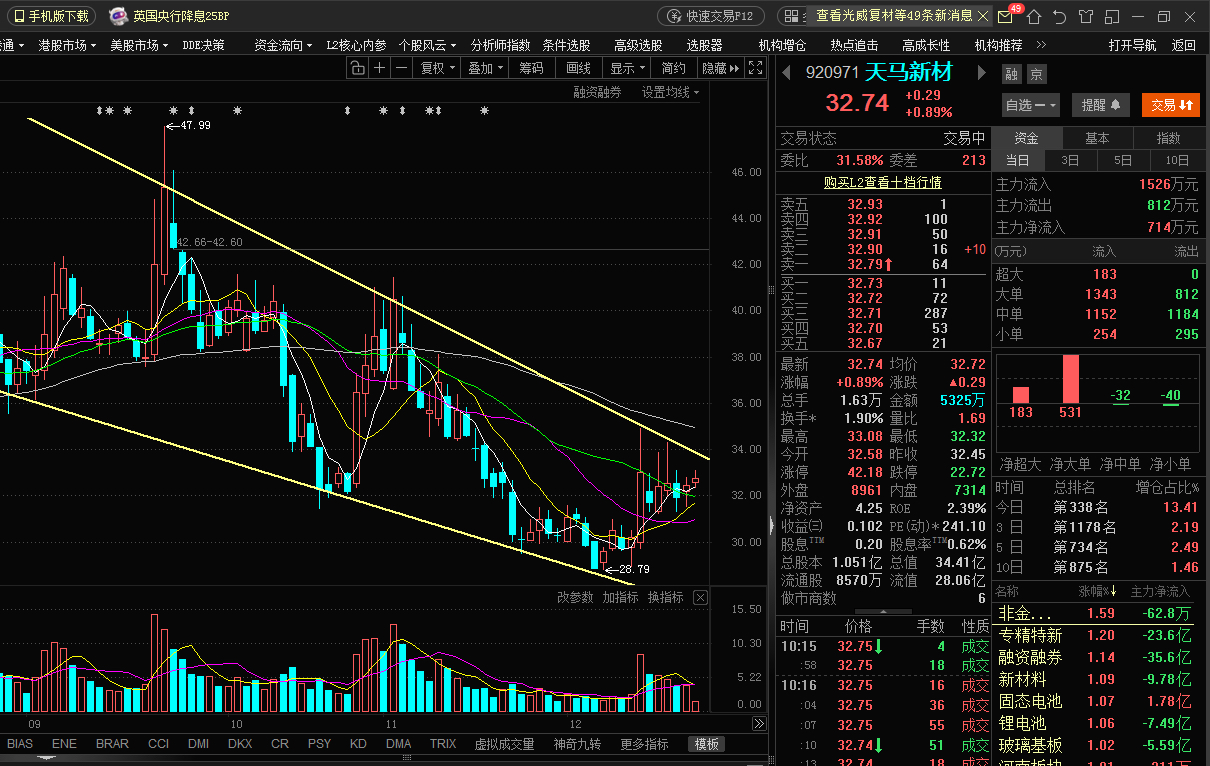This screenshot has width=1210, height=766.
Task: Go to next stock arrow
Action: pyautogui.click(x=982, y=73)
